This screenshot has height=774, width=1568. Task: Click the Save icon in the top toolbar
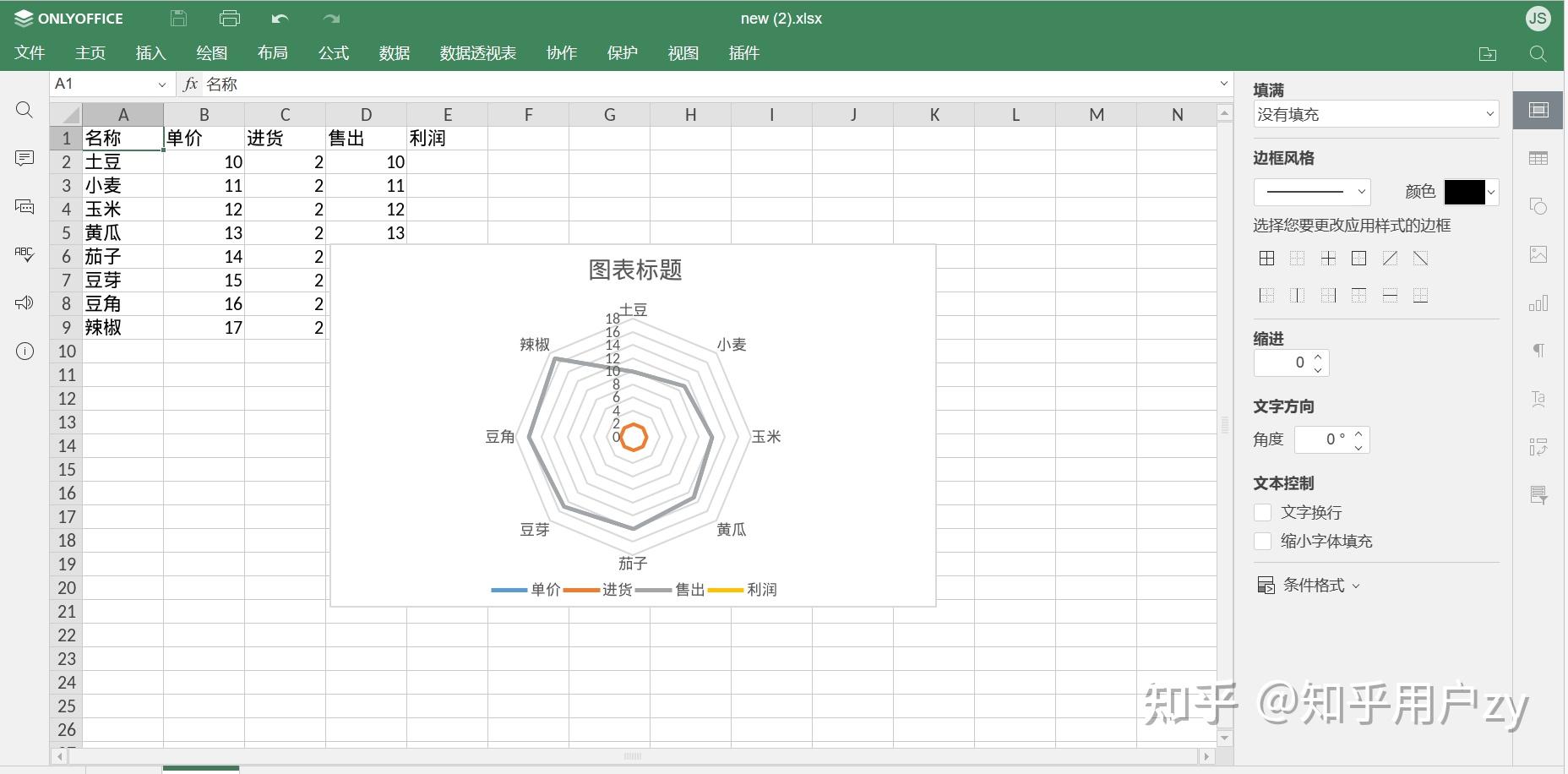click(177, 18)
